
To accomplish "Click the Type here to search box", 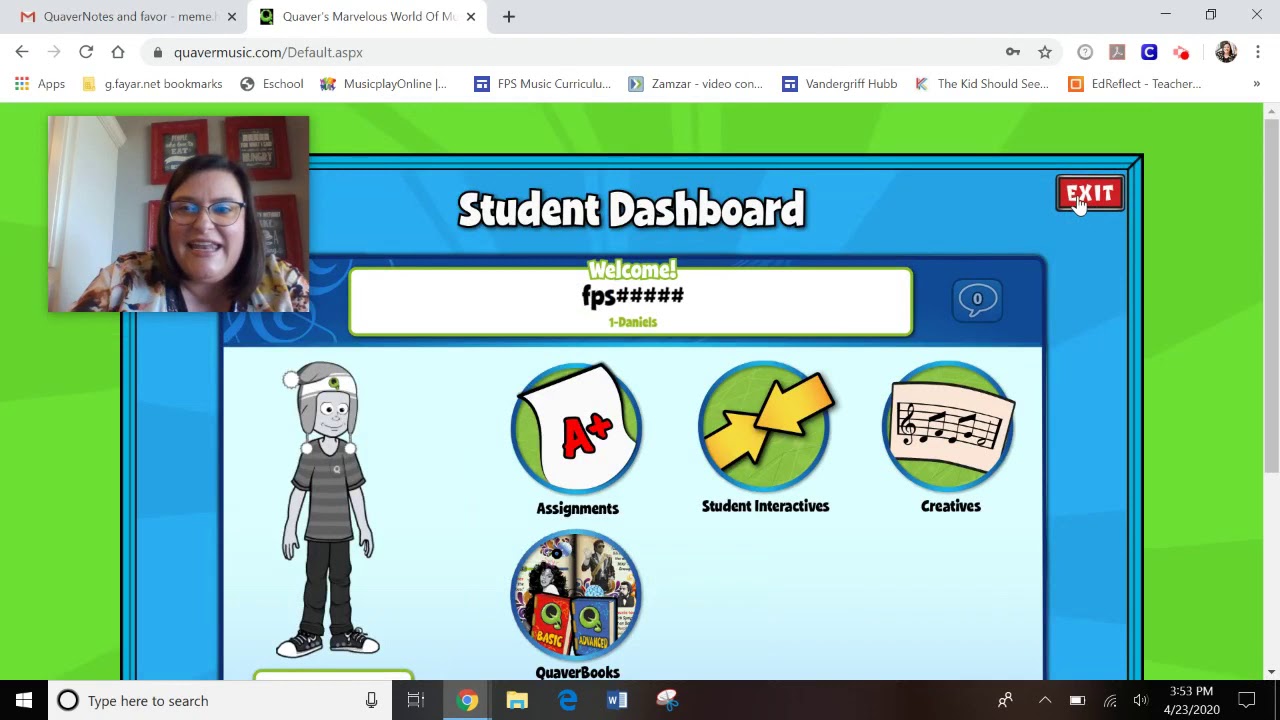I will coord(218,700).
